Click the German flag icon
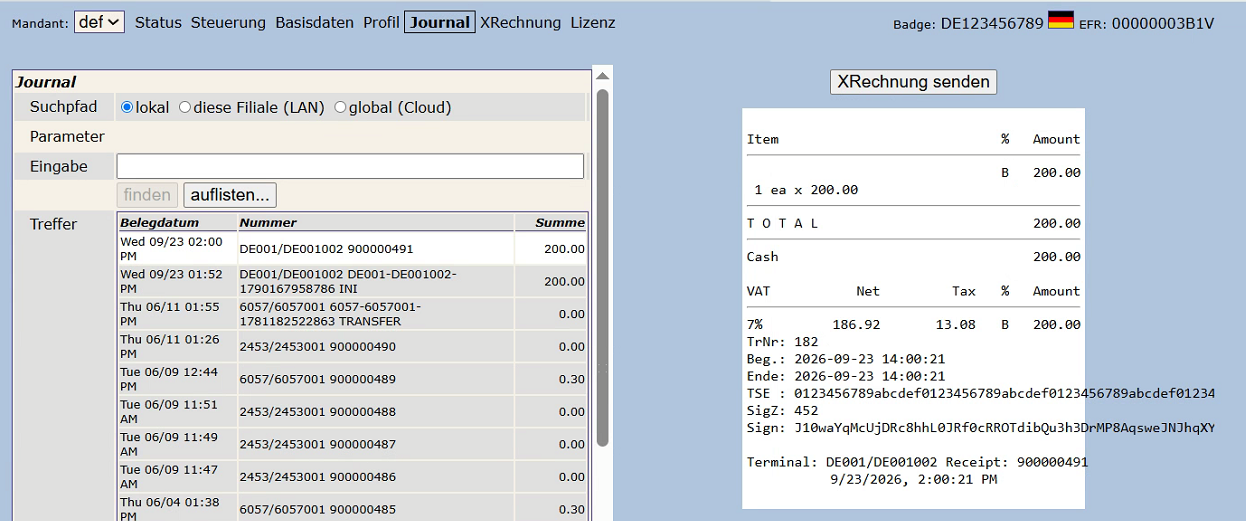This screenshot has width=1246, height=521. [1061, 20]
